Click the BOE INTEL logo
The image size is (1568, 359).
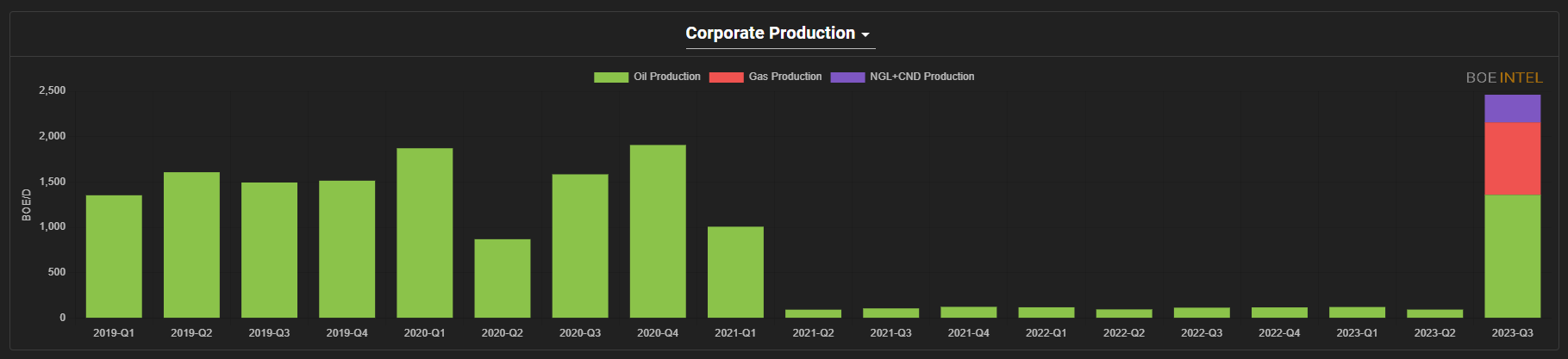(x=1504, y=77)
